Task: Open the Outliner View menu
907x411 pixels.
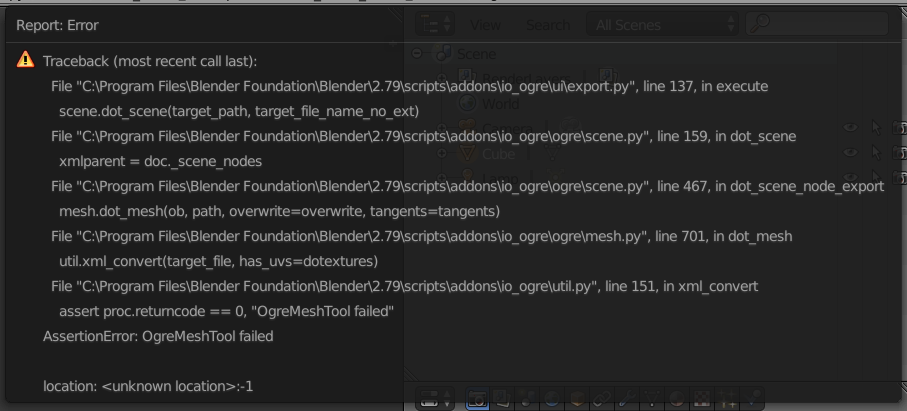Action: tap(485, 25)
